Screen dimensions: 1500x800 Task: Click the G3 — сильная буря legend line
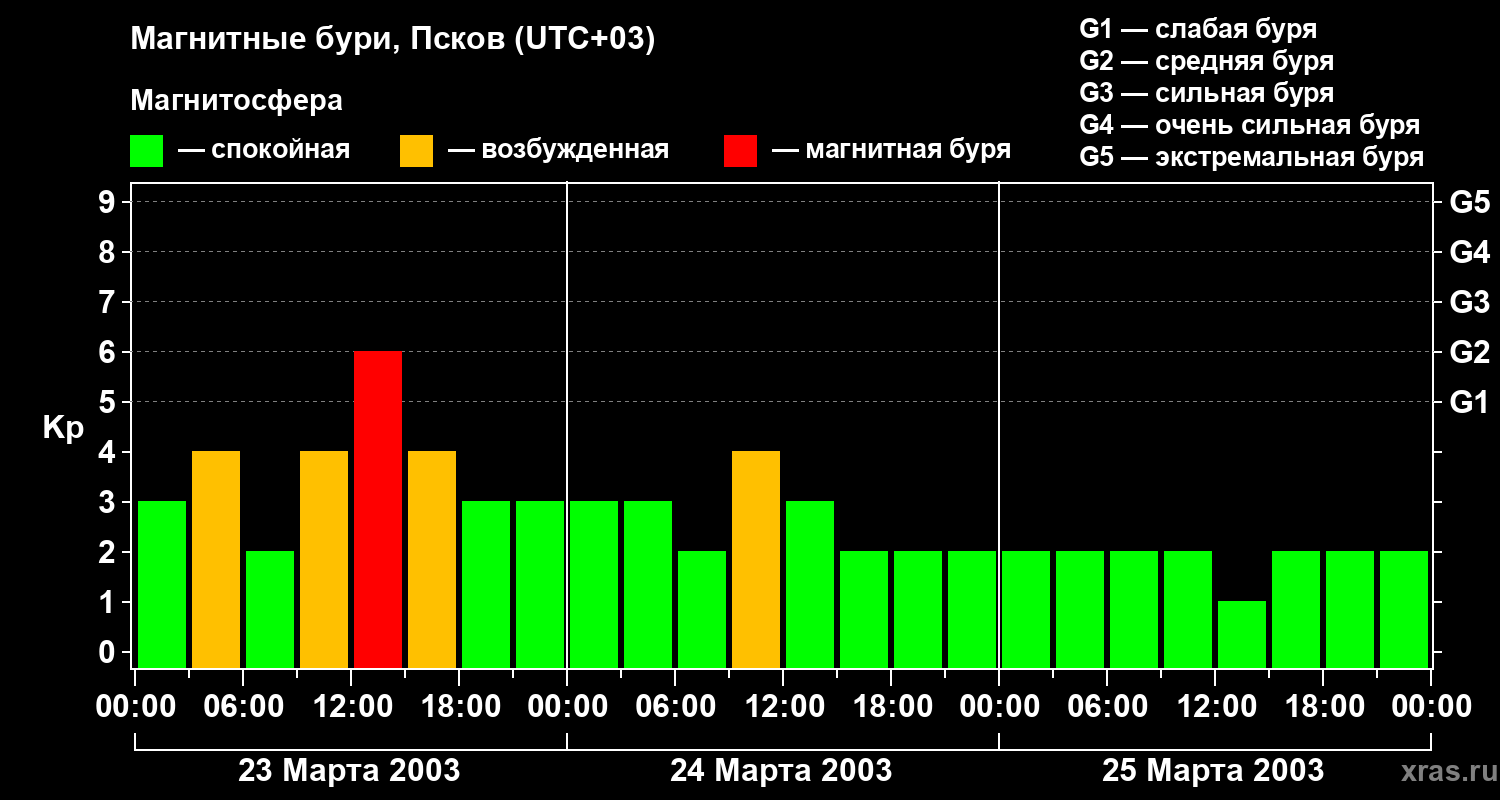(x=1207, y=93)
